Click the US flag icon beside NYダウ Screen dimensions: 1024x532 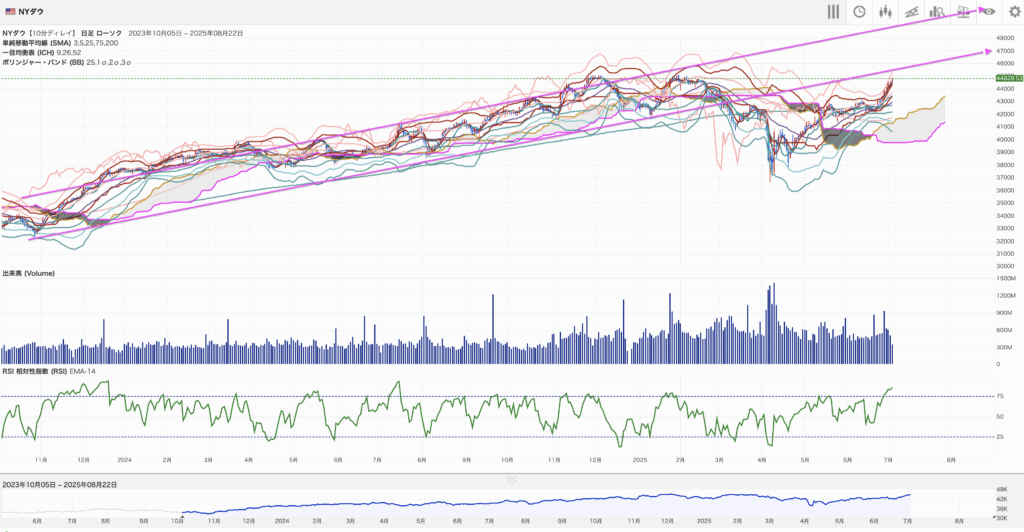tap(9, 11)
